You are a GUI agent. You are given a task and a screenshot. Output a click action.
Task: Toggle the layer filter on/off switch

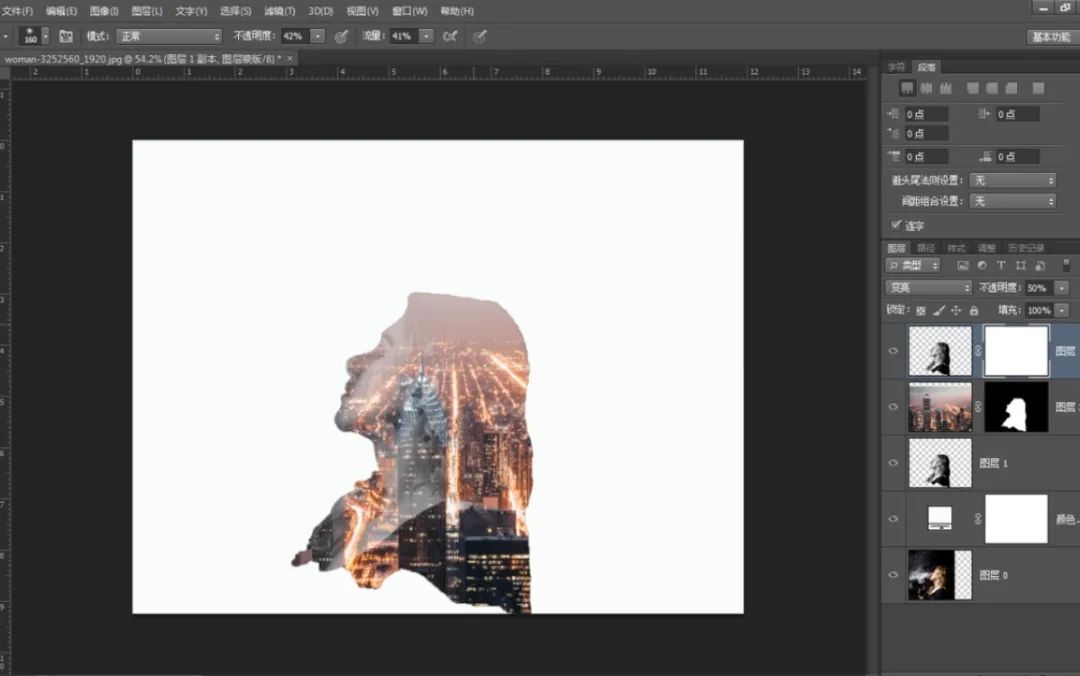[x=1066, y=265]
